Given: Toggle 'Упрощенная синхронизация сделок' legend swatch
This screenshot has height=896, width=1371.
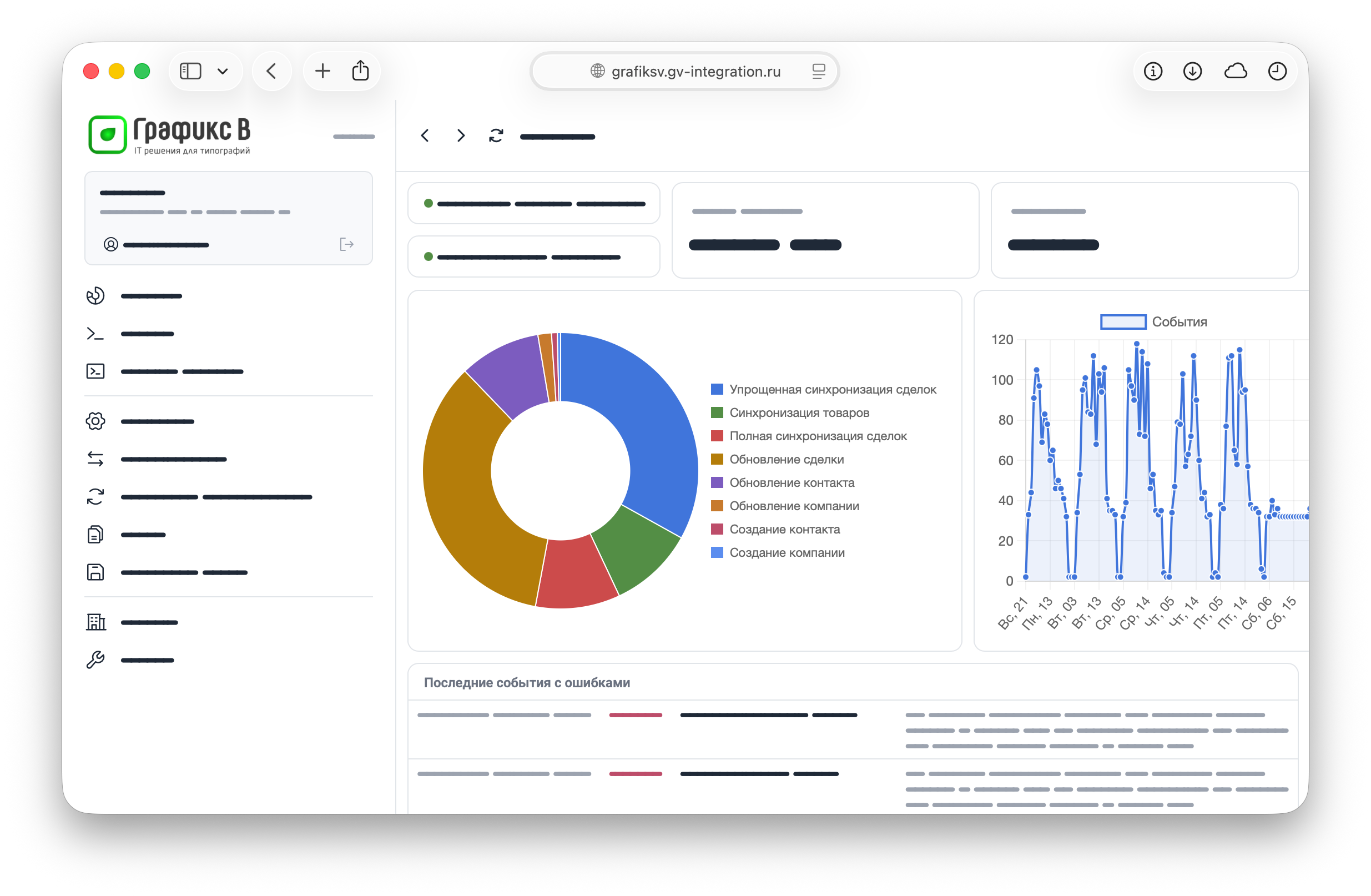Looking at the screenshot, I should click(717, 390).
